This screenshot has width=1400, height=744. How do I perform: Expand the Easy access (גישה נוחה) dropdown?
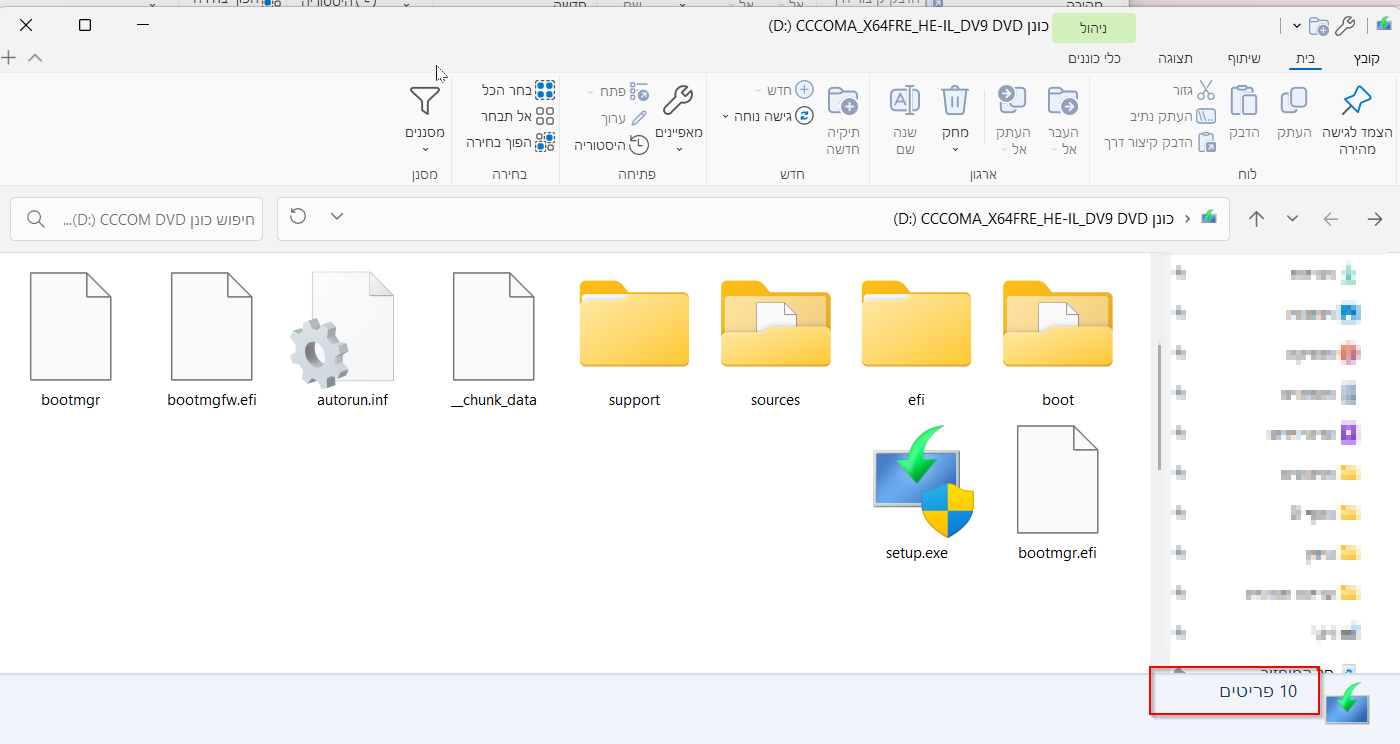tap(725, 117)
